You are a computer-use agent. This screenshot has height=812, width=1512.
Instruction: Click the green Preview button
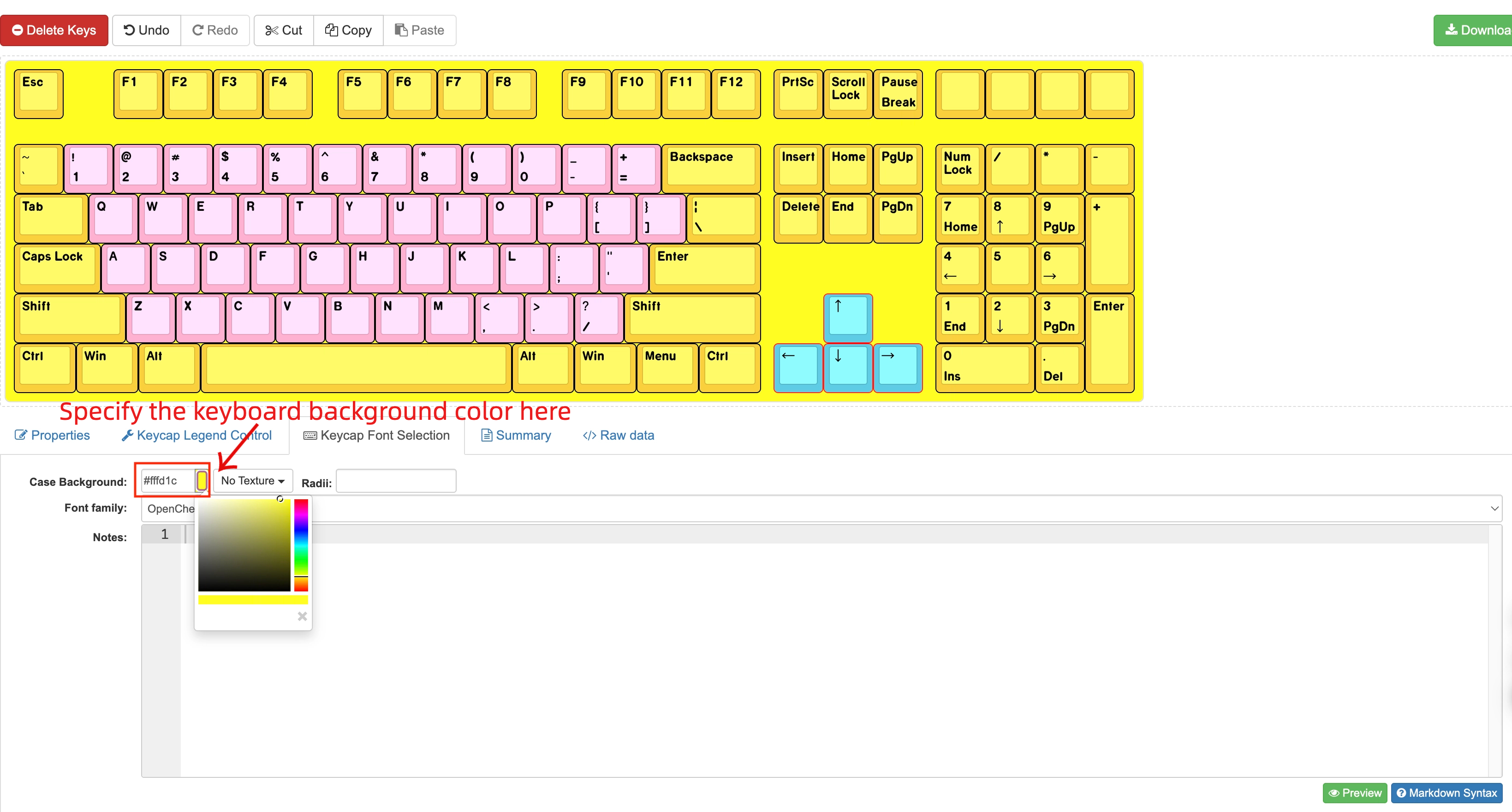point(1355,793)
